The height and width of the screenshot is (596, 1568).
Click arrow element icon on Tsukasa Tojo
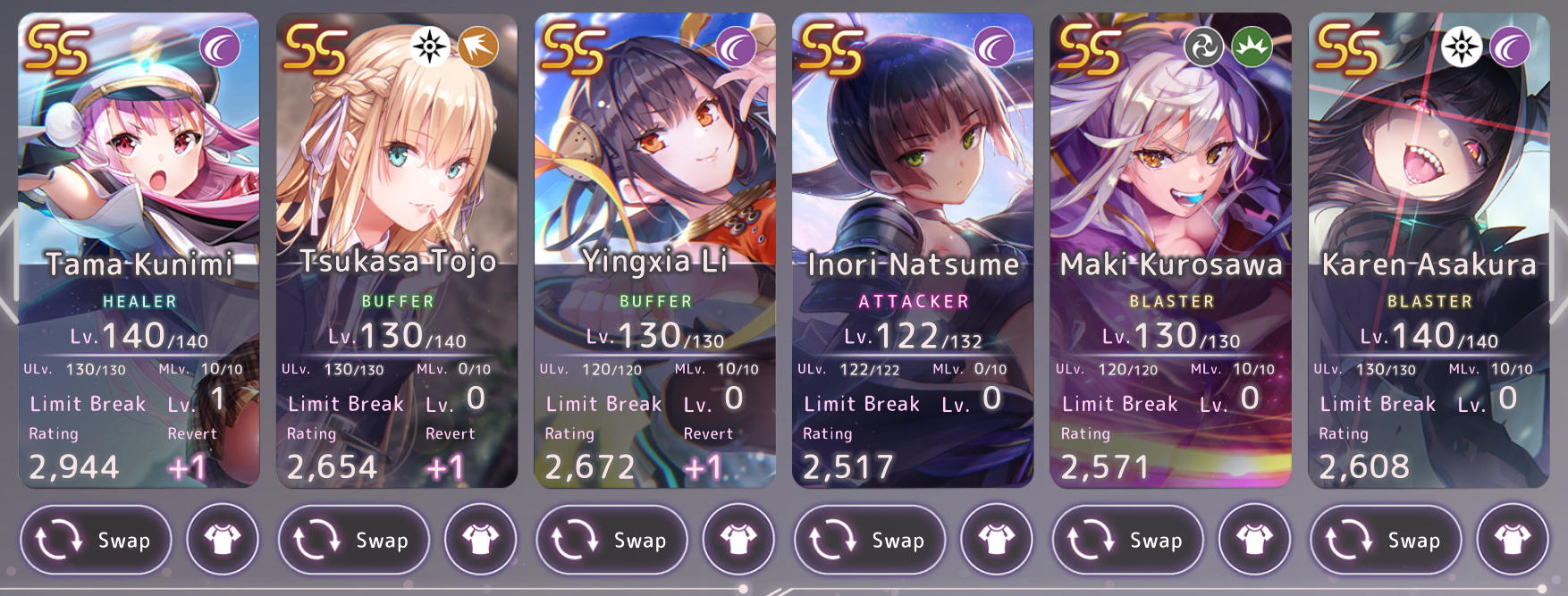(x=478, y=46)
